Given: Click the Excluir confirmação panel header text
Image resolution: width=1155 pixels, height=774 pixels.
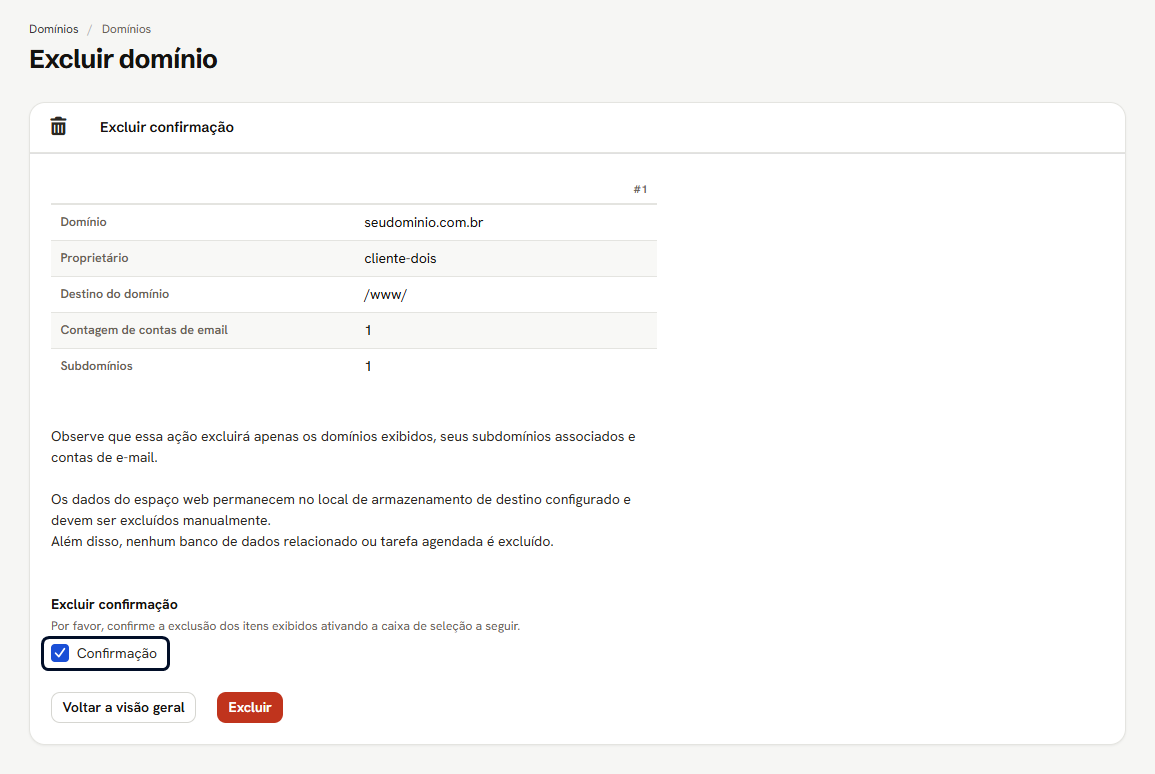Looking at the screenshot, I should click(167, 127).
